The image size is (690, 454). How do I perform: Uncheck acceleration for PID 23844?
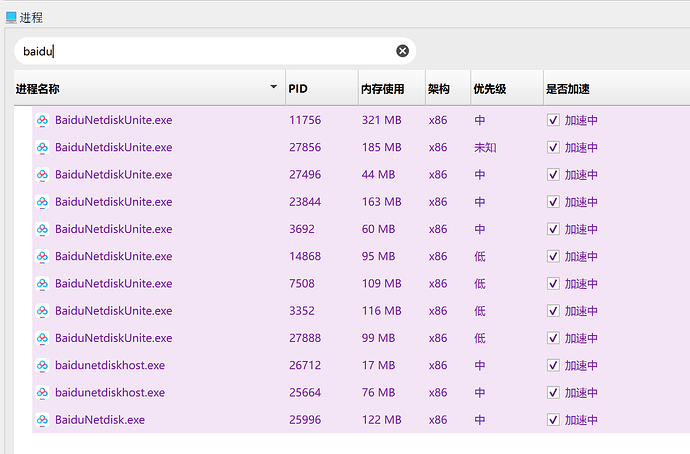coord(553,202)
